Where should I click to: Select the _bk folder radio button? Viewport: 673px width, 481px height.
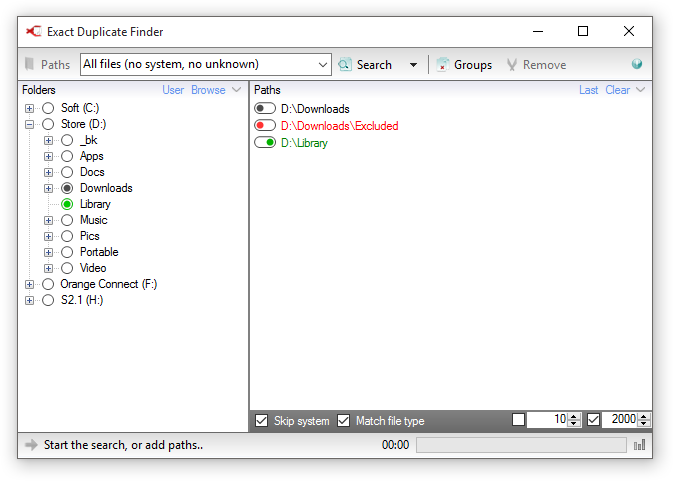coord(67,140)
